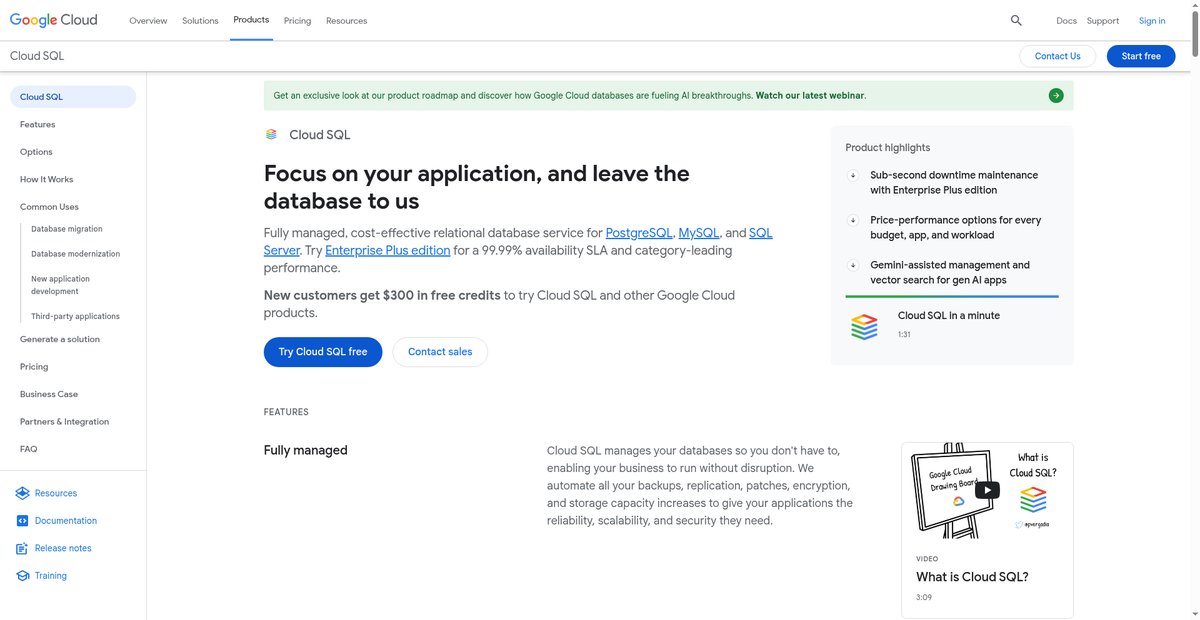Click the Training sidebar icon
The height and width of the screenshot is (620, 1200).
22,576
